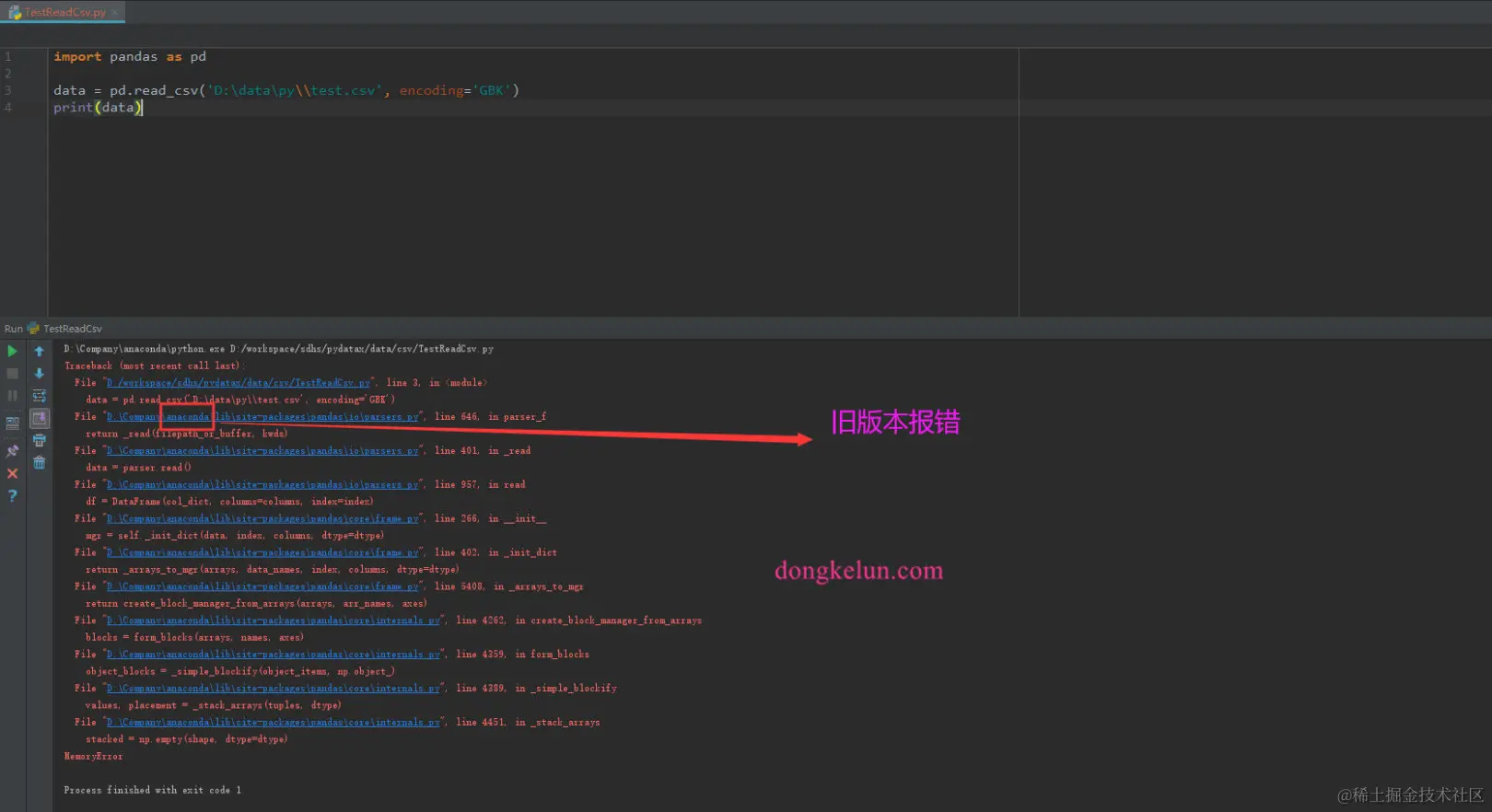1492x812 pixels.
Task: Click the down stack trace arrow
Action: coord(39,374)
